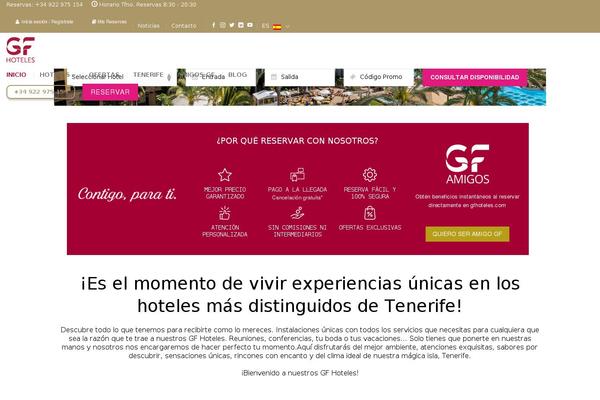The height and width of the screenshot is (400, 600).
Task: Open the YouTube social icon
Action: 250,25
